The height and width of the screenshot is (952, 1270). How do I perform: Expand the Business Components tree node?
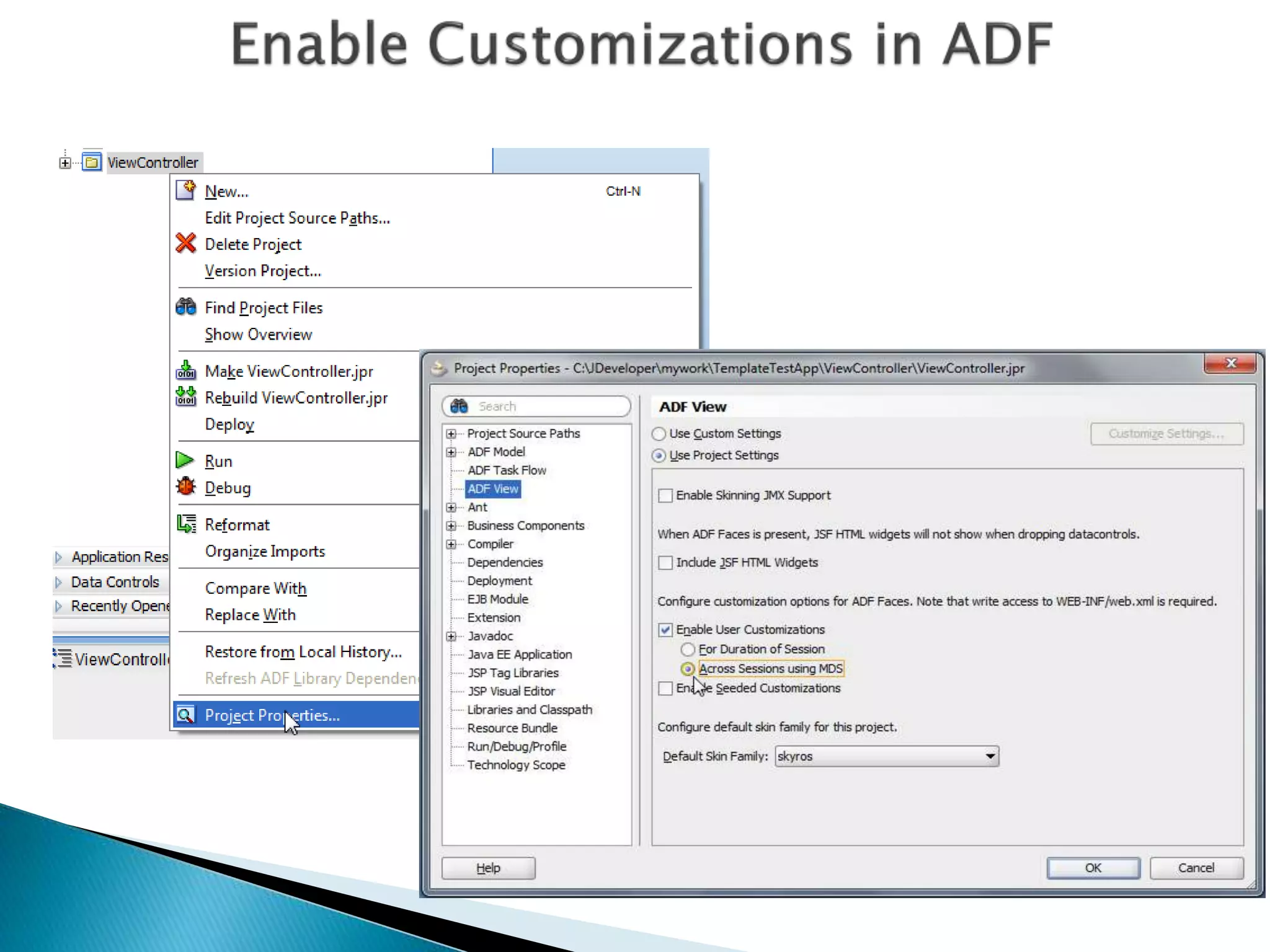(x=451, y=526)
